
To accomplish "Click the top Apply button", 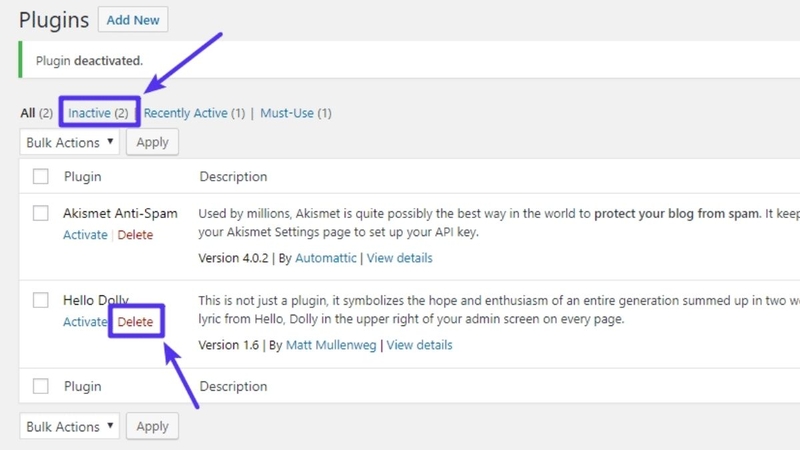I will click(152, 142).
